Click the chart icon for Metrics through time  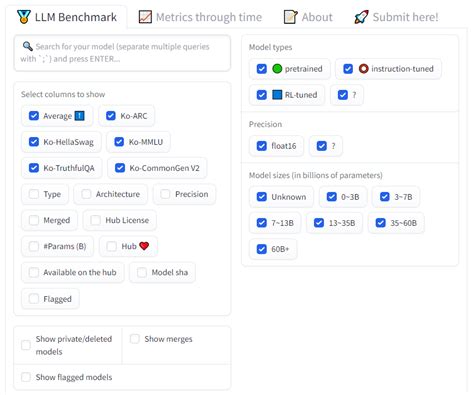click(x=145, y=17)
